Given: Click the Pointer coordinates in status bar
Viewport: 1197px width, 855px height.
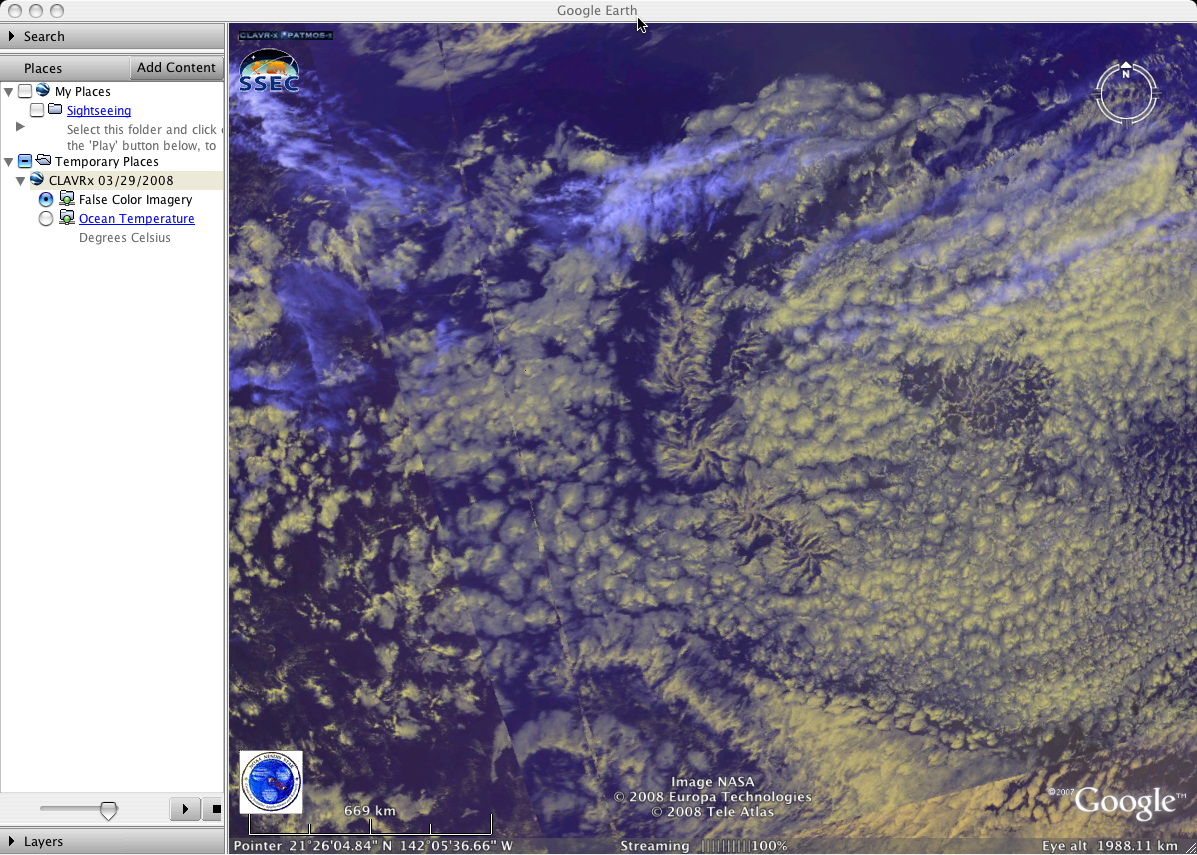Looking at the screenshot, I should [x=373, y=846].
